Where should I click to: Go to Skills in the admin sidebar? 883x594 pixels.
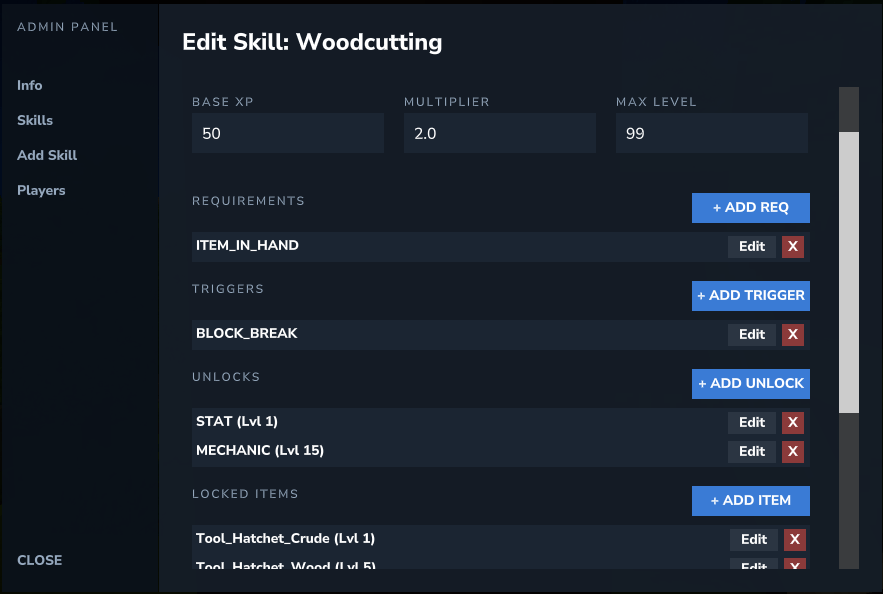35,121
